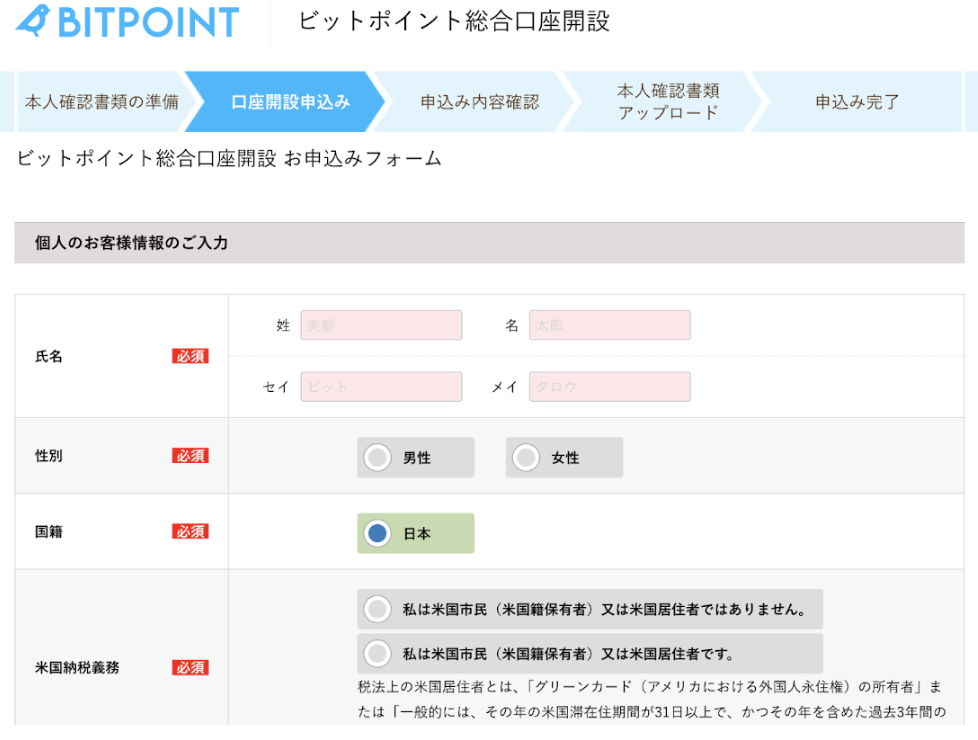This screenshot has width=978, height=740.
Task: Choose 米国居住者です radio option
Action: (x=377, y=653)
